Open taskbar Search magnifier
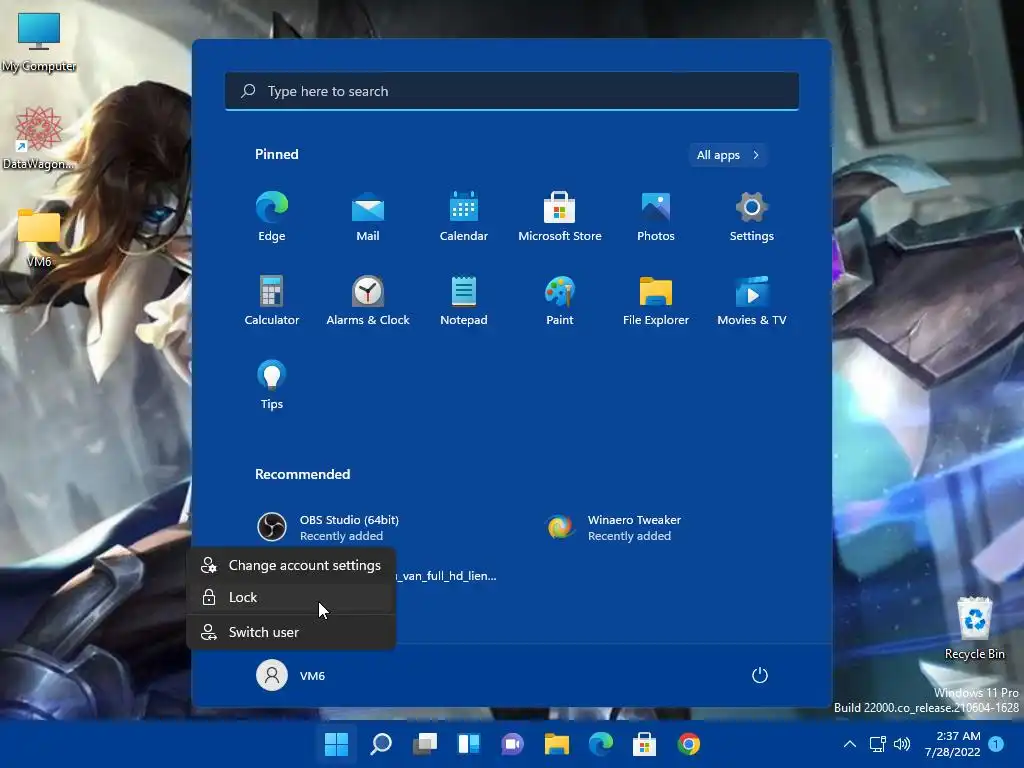 [381, 744]
